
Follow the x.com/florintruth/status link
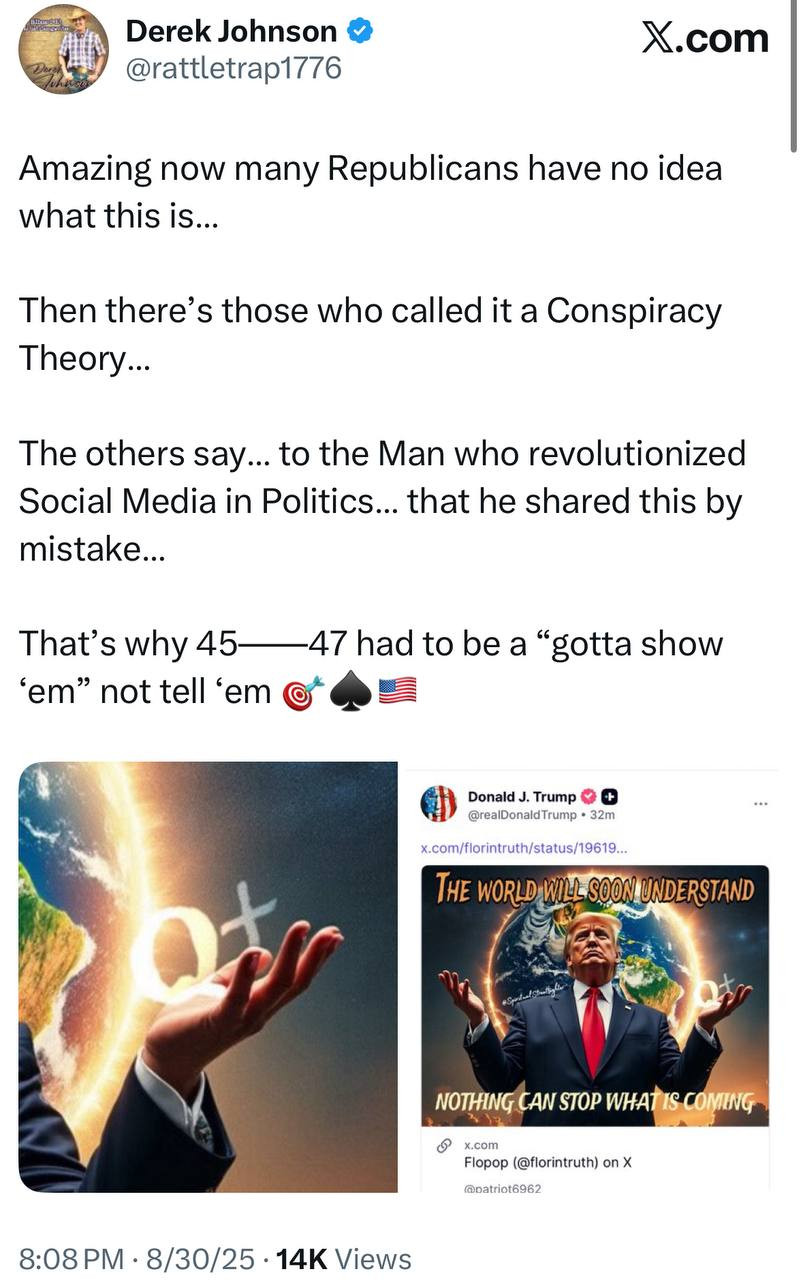pos(523,849)
